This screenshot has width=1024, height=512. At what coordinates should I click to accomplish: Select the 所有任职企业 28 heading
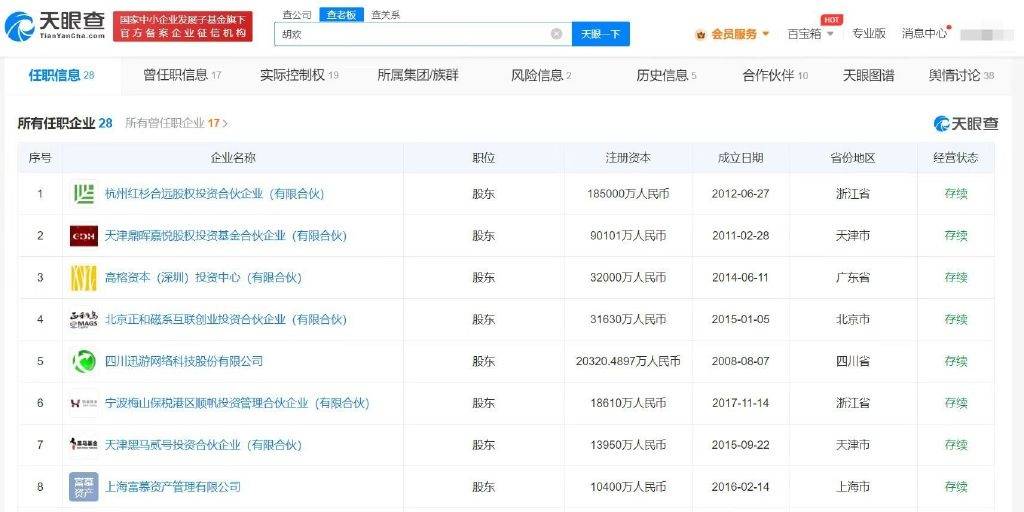(x=65, y=123)
